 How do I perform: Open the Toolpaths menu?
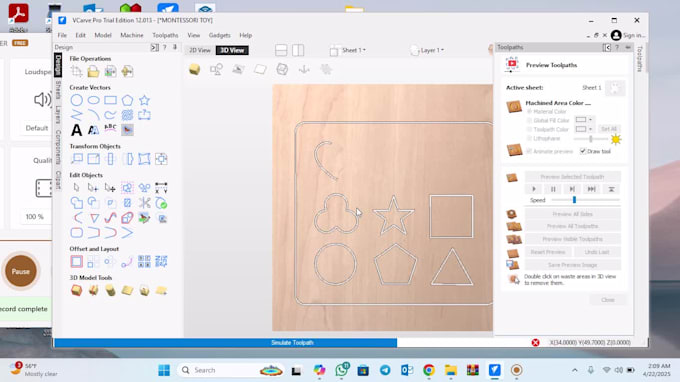pos(165,35)
